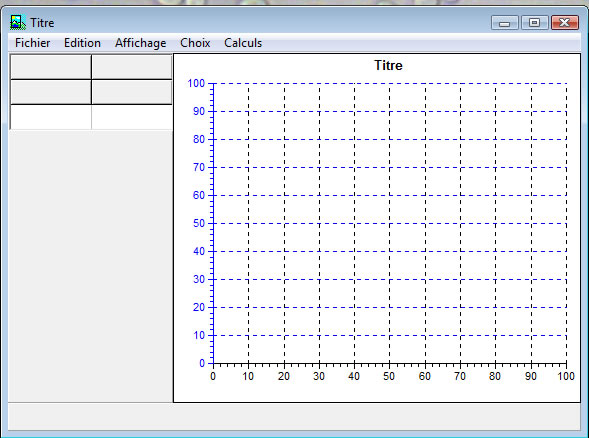Viewport: 589px width, 438px height.
Task: Click the 0 label on the horizontal axis
Action: pos(213,376)
